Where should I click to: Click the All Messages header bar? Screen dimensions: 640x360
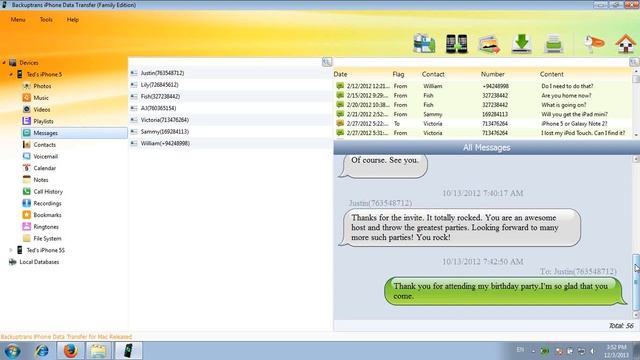point(487,147)
